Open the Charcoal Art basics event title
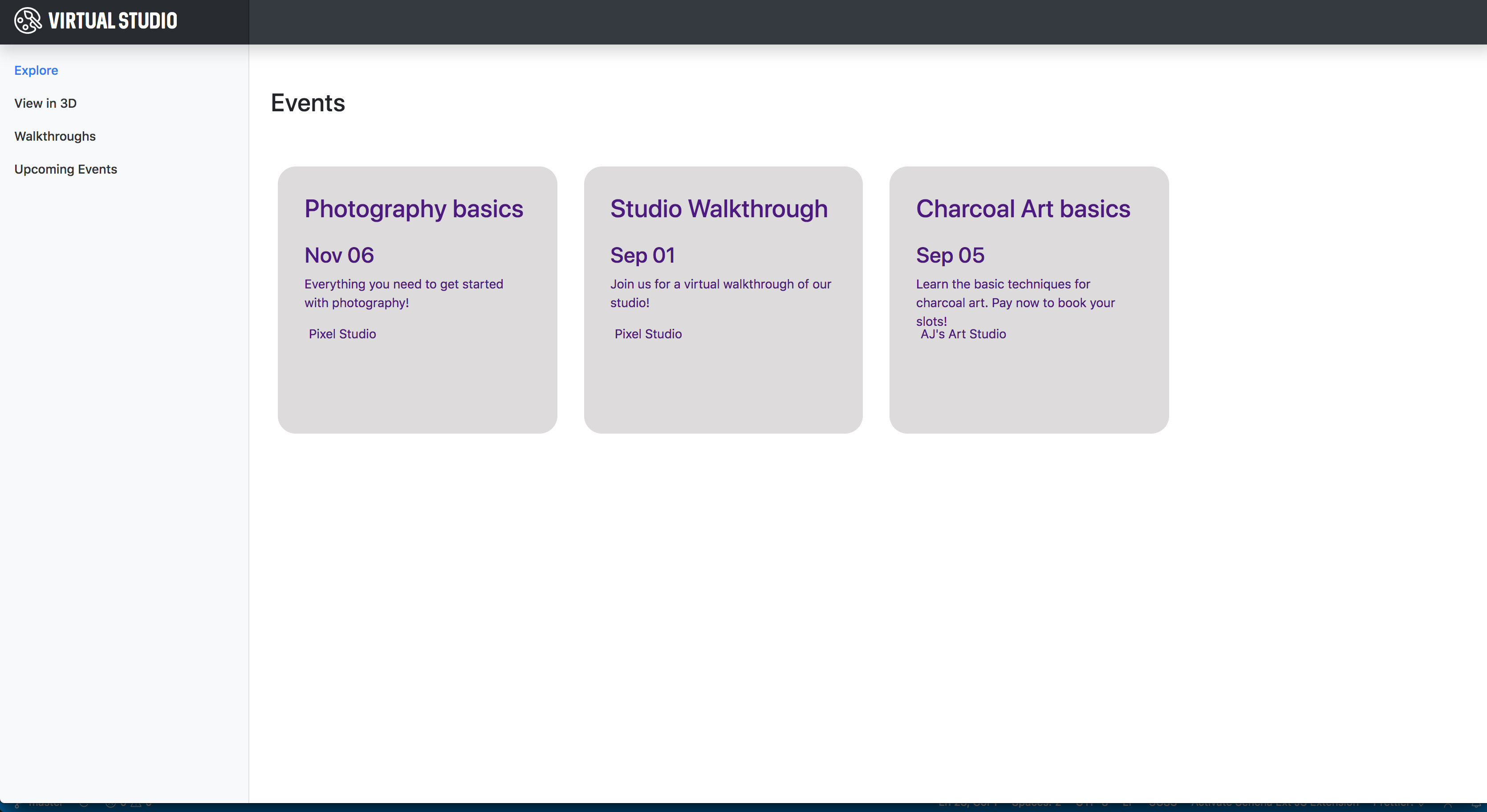1487x812 pixels. pos(1023,209)
